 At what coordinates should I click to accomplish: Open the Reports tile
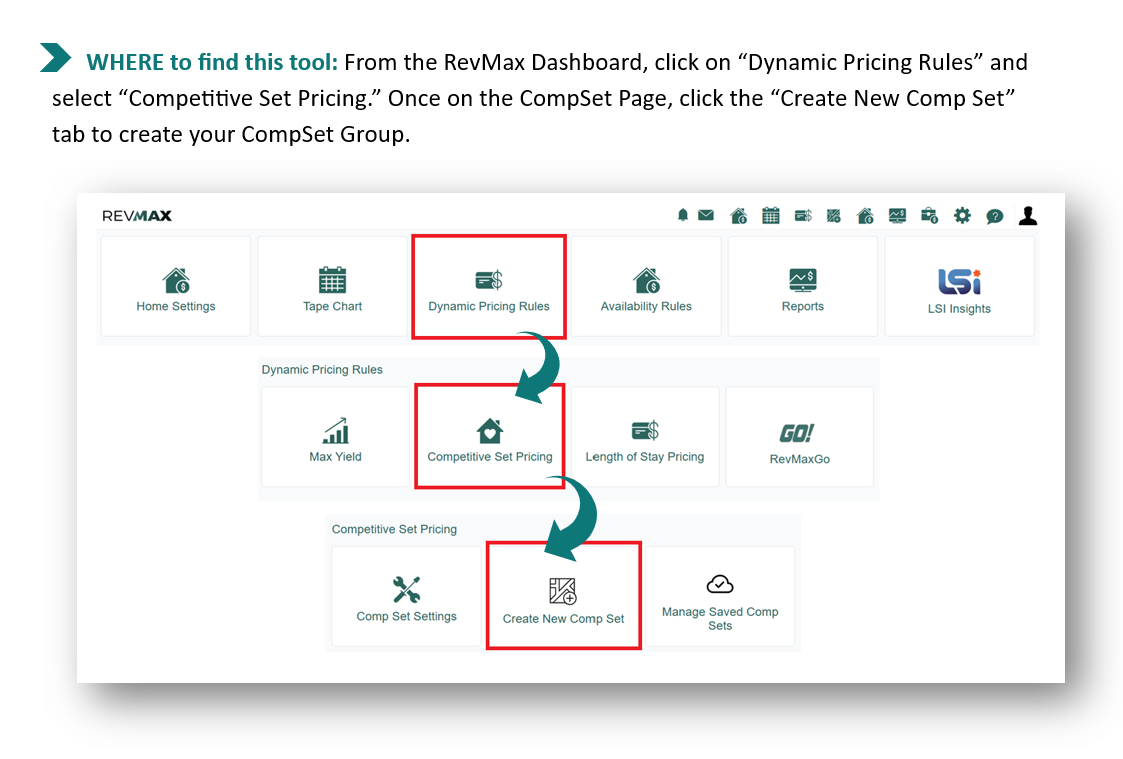[x=803, y=286]
